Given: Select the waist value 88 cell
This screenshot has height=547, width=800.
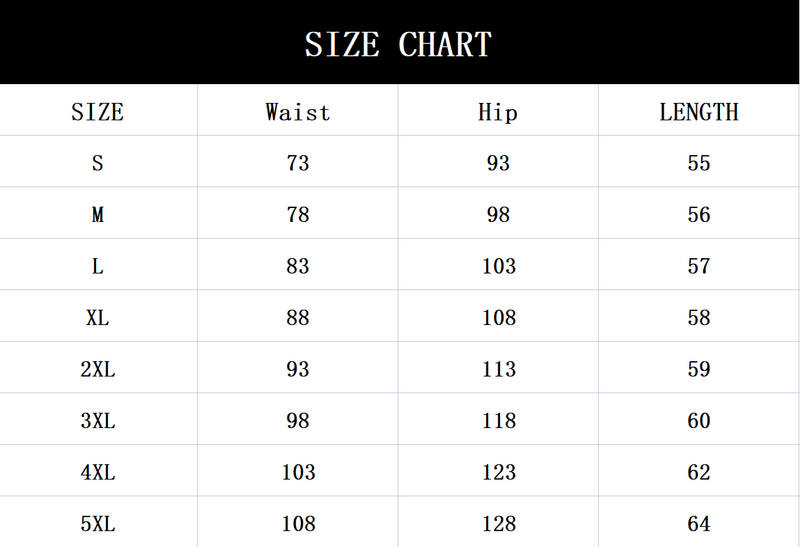Looking at the screenshot, I should (298, 318).
